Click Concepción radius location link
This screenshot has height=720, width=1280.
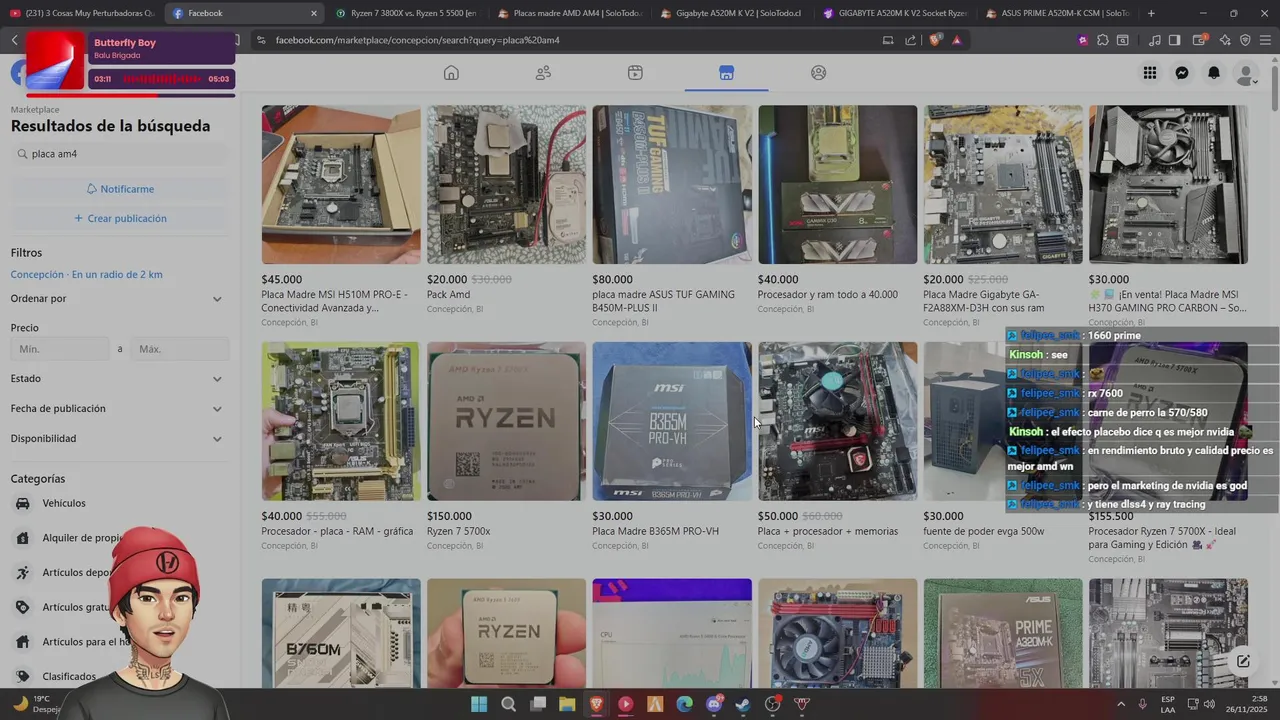click(86, 274)
